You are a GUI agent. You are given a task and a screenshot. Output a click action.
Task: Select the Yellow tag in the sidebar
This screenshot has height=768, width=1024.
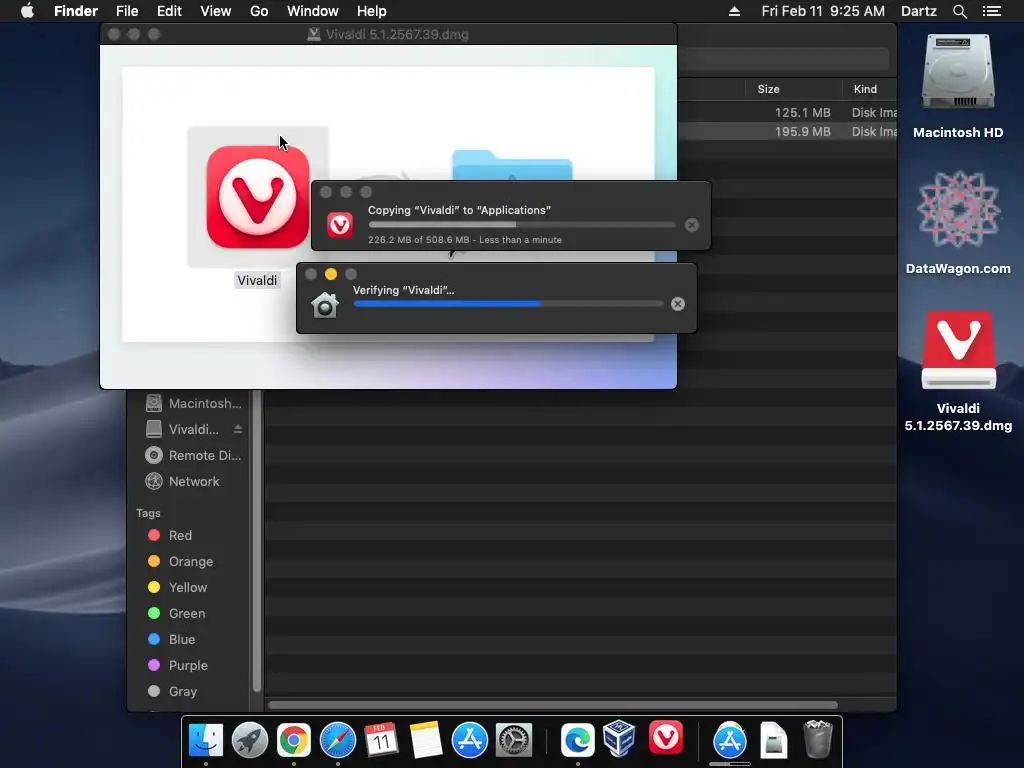178,587
